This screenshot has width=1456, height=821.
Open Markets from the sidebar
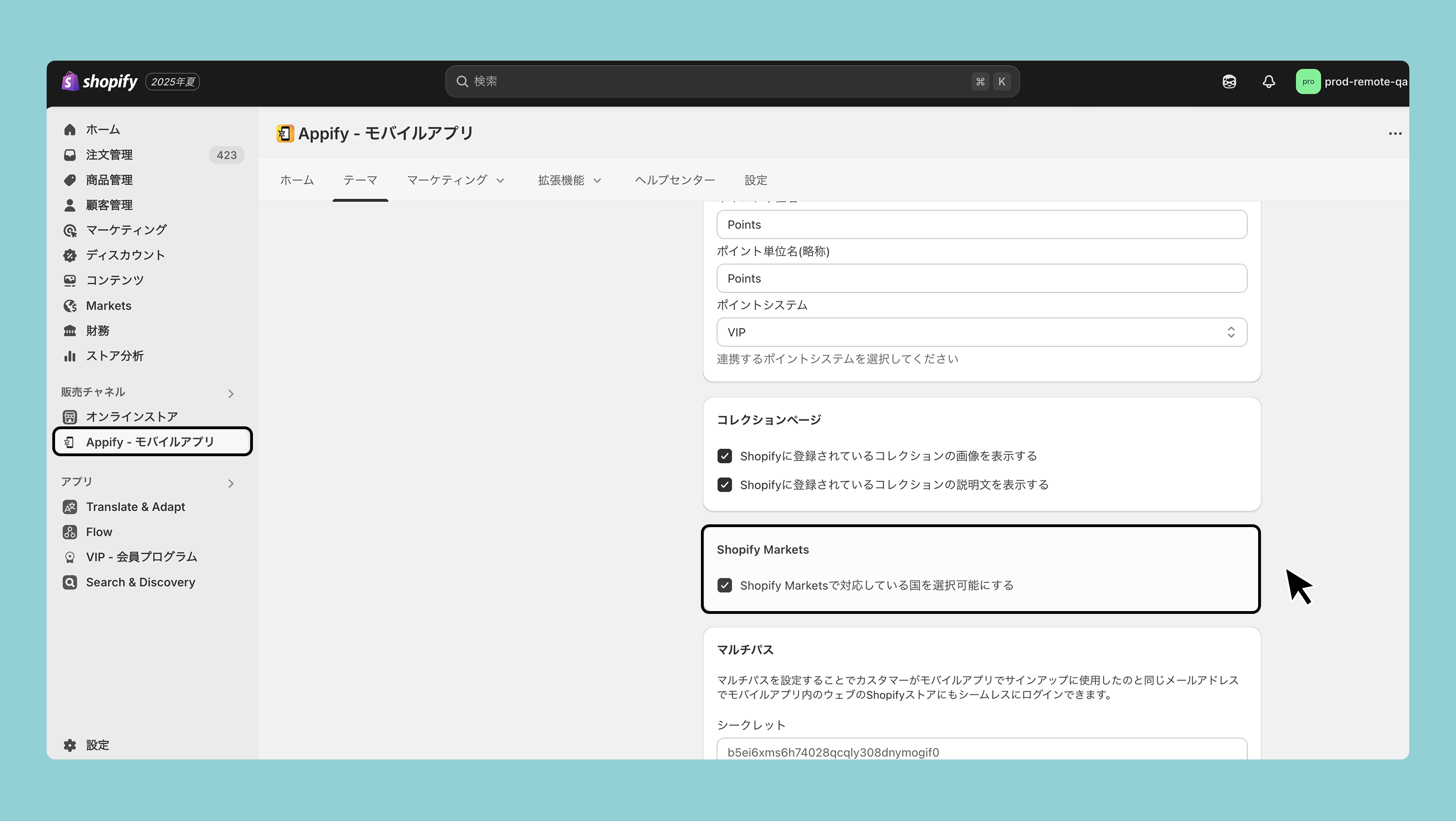click(x=109, y=306)
